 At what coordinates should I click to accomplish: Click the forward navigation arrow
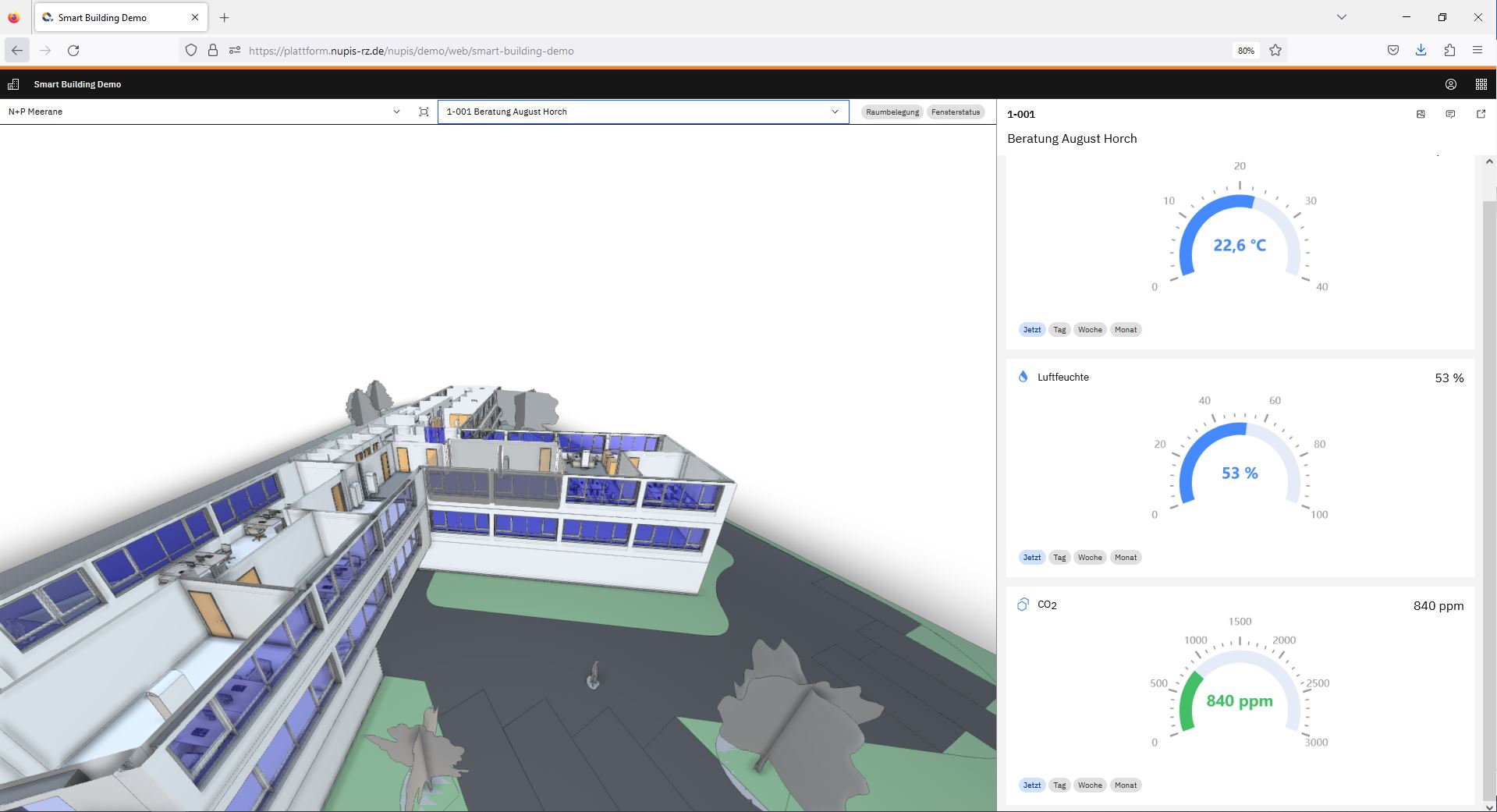pyautogui.click(x=45, y=50)
